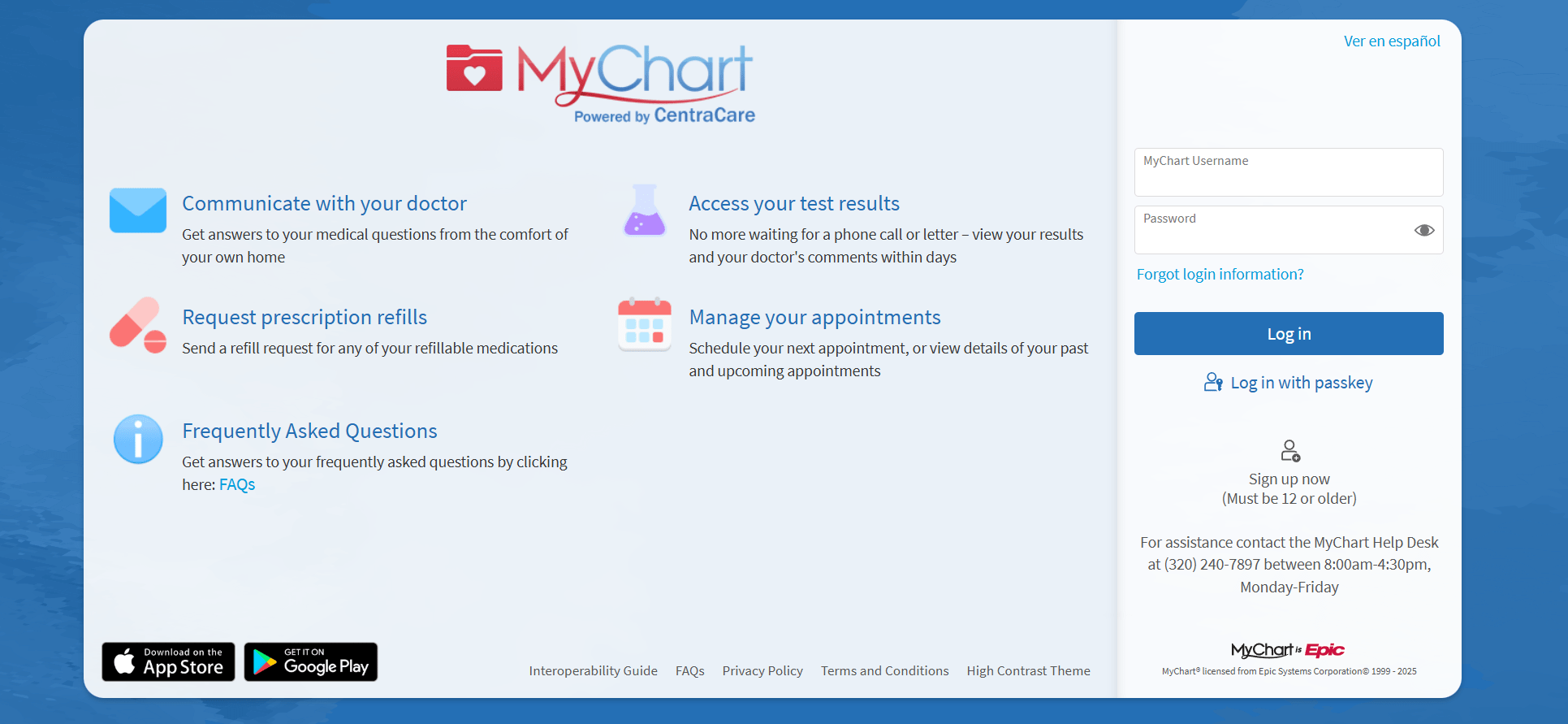This screenshot has width=1568, height=724.
Task: Switch language via Ver en español
Action: pyautogui.click(x=1392, y=41)
